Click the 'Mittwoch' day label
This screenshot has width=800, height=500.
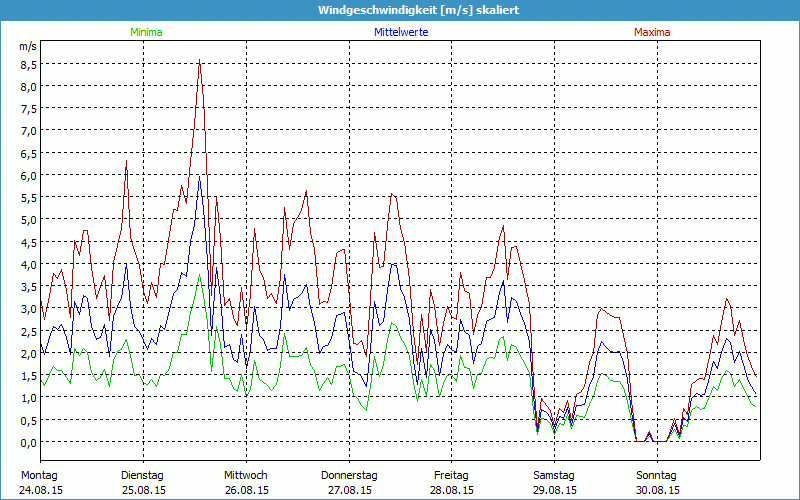tap(246, 475)
